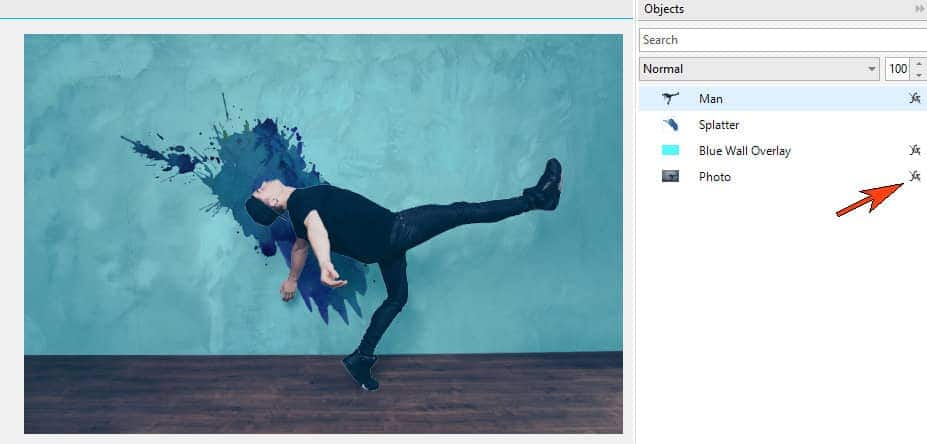Screen dimensions: 927x444
Task: Select the Blue Wall Overlay thumbnail
Action: point(670,150)
